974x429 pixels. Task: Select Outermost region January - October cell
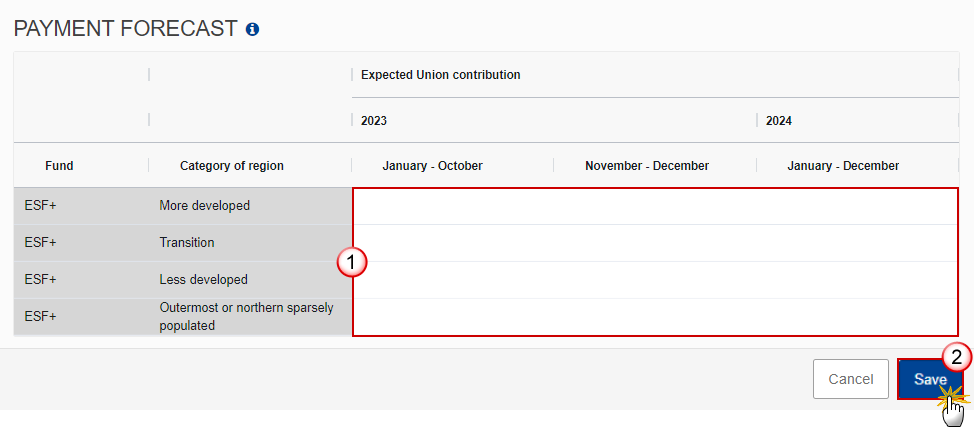point(453,317)
